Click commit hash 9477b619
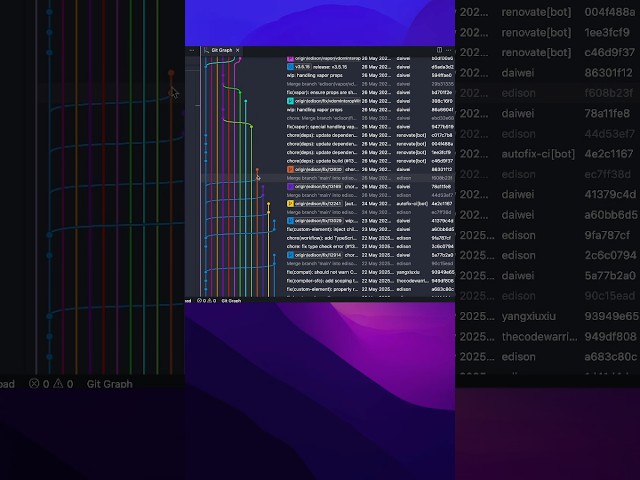640x480 pixels. (x=442, y=127)
